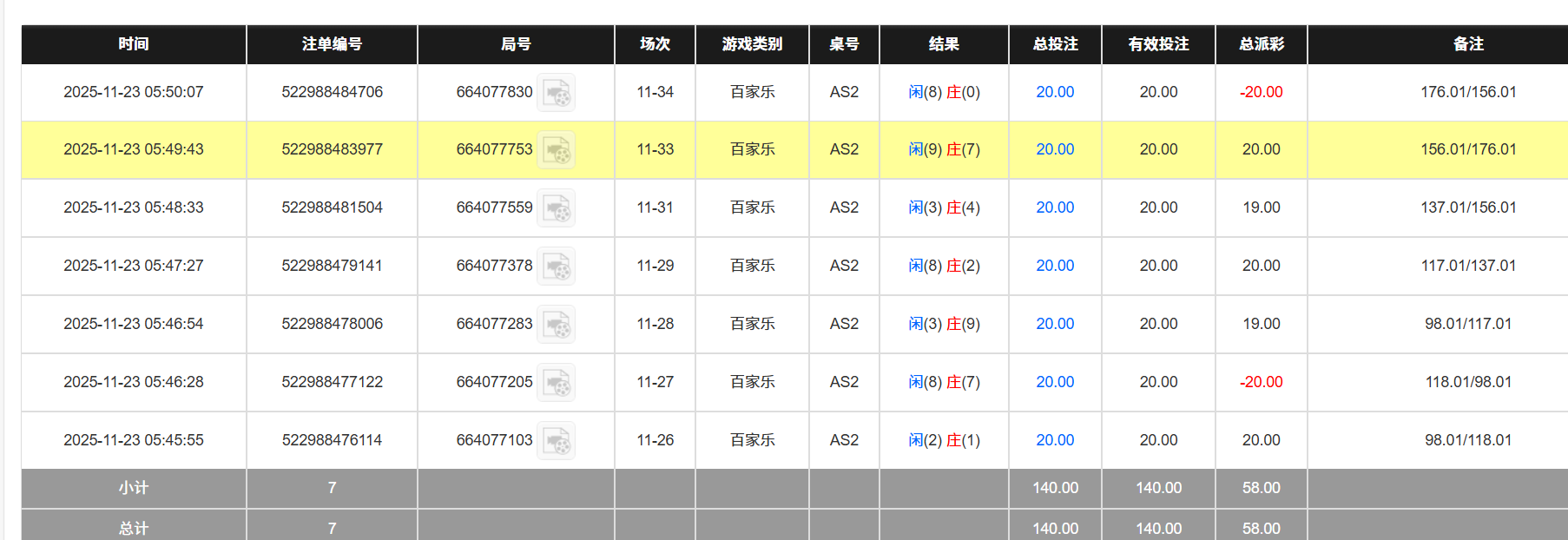This screenshot has height=540, width=1568.
Task: Select order number 522988476114
Action: tap(332, 440)
